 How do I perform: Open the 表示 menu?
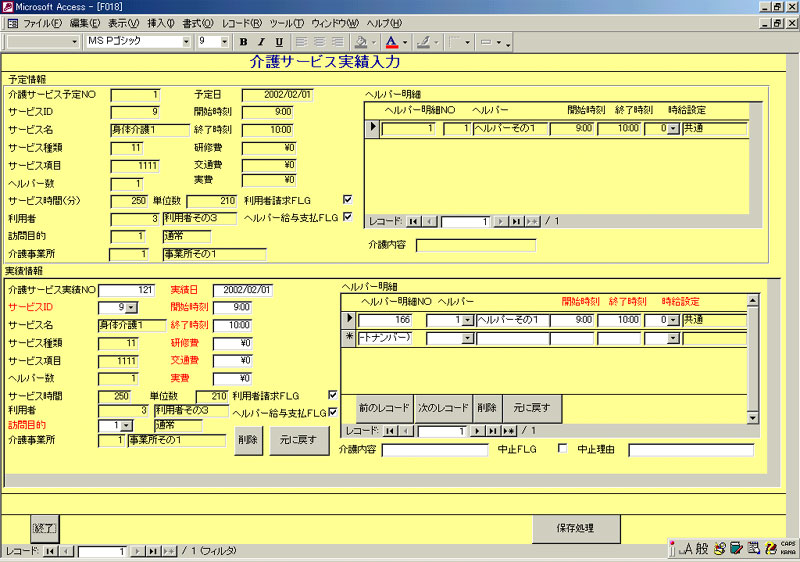click(123, 23)
